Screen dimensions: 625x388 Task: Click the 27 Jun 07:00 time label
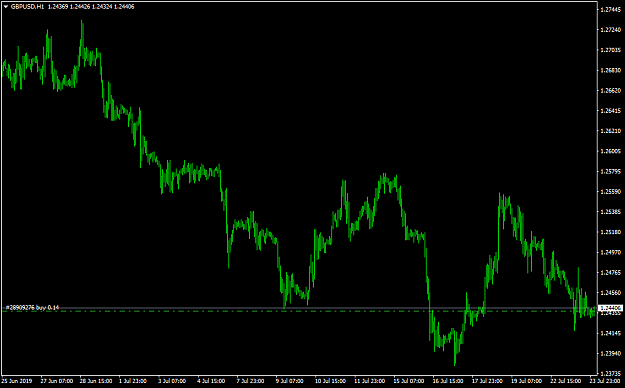point(57,381)
